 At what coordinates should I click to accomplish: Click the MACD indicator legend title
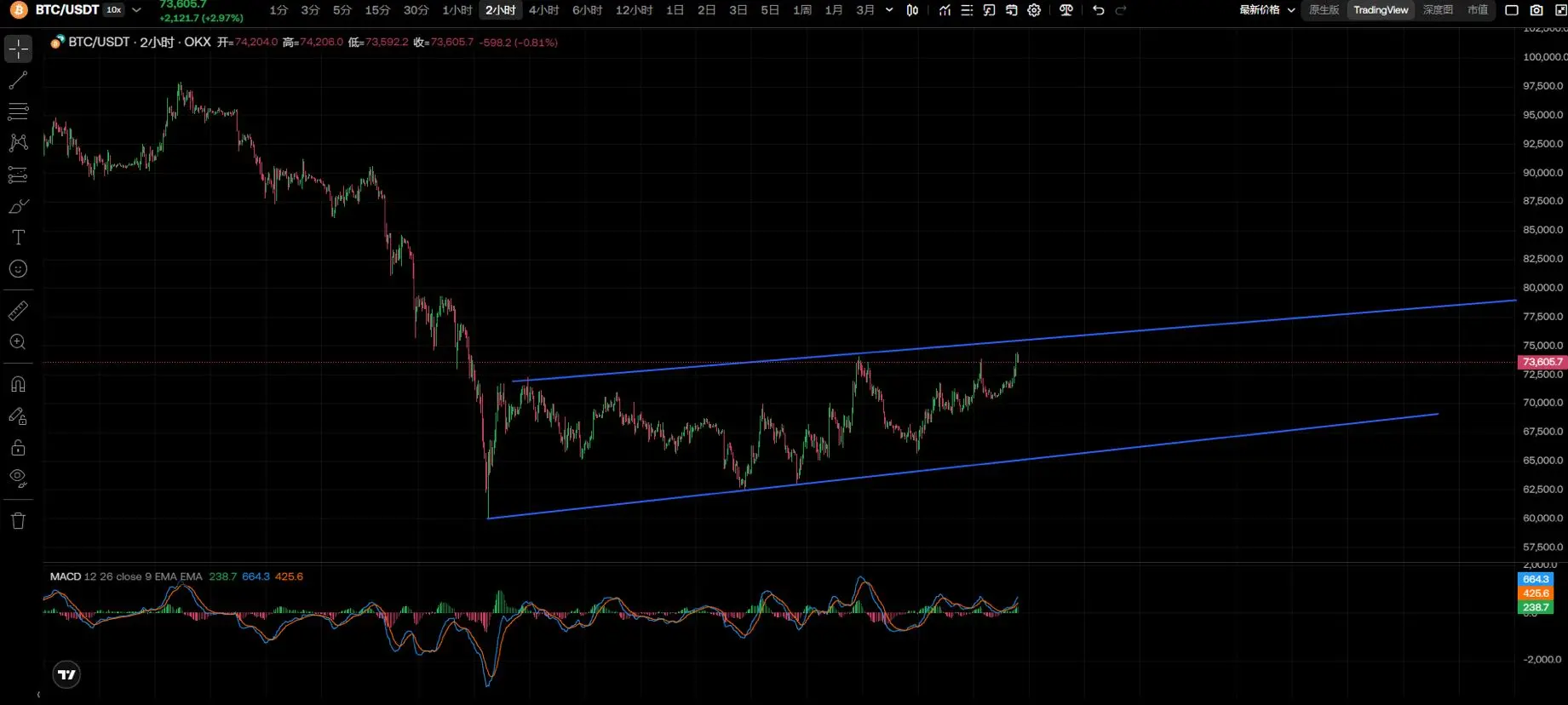click(x=66, y=576)
